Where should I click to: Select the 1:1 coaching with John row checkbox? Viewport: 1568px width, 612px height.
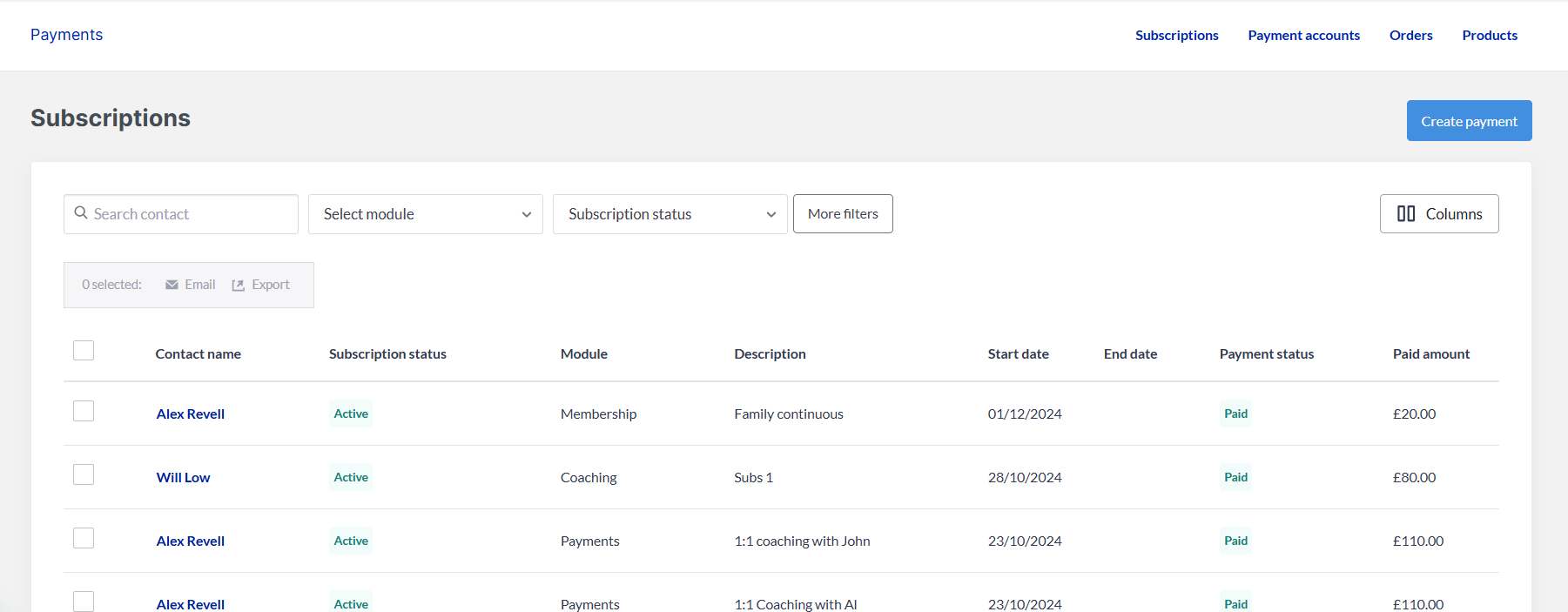[84, 539]
